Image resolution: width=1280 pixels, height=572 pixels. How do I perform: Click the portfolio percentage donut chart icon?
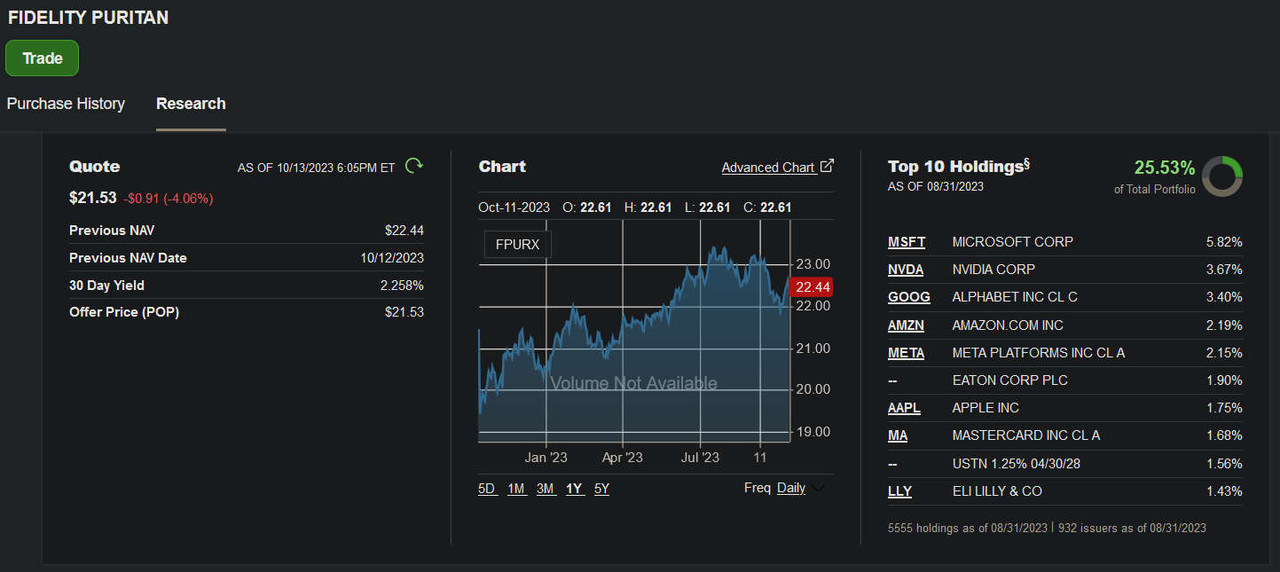pyautogui.click(x=1222, y=177)
